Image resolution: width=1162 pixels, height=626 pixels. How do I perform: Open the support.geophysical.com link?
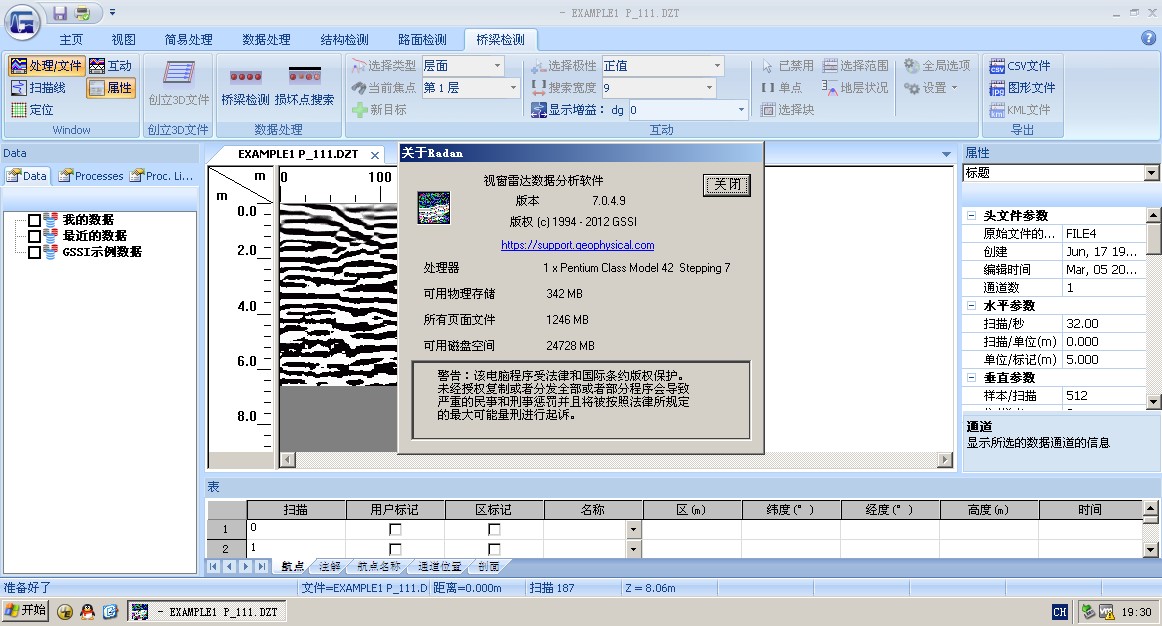click(x=577, y=244)
